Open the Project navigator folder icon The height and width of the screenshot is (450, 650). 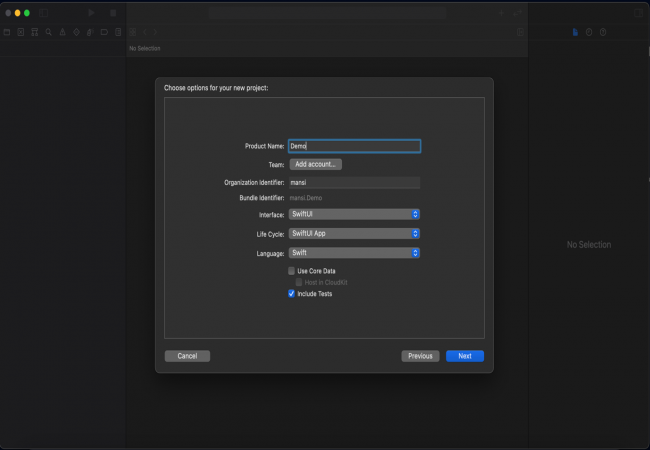pos(7,32)
